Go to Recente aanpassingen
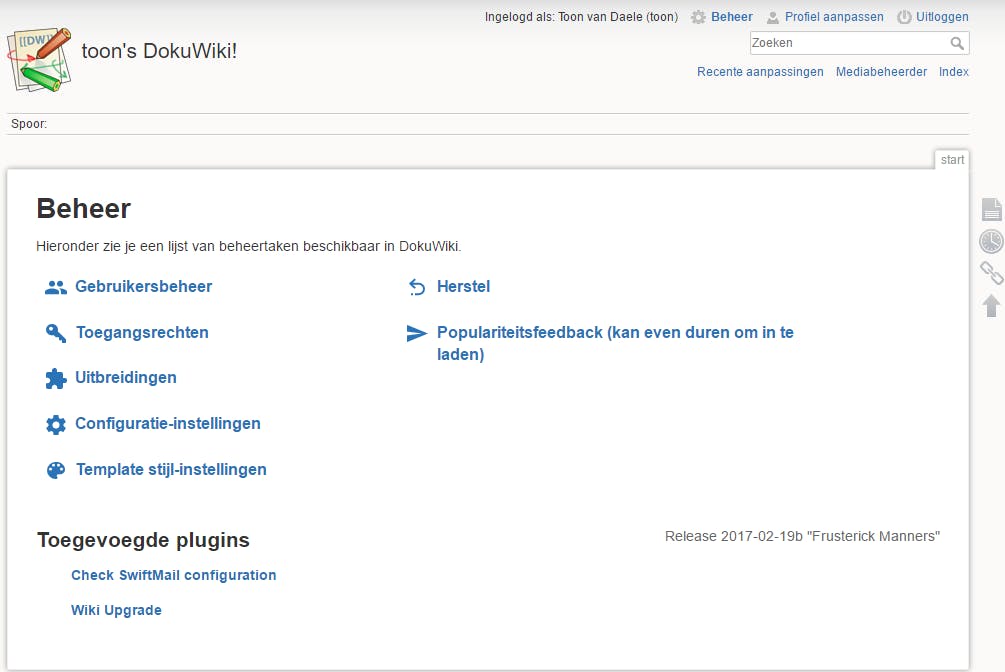 point(760,72)
